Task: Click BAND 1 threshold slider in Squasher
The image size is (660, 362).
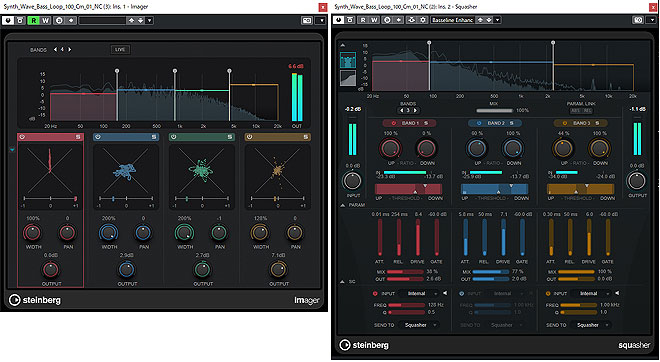Action: (x=409, y=189)
